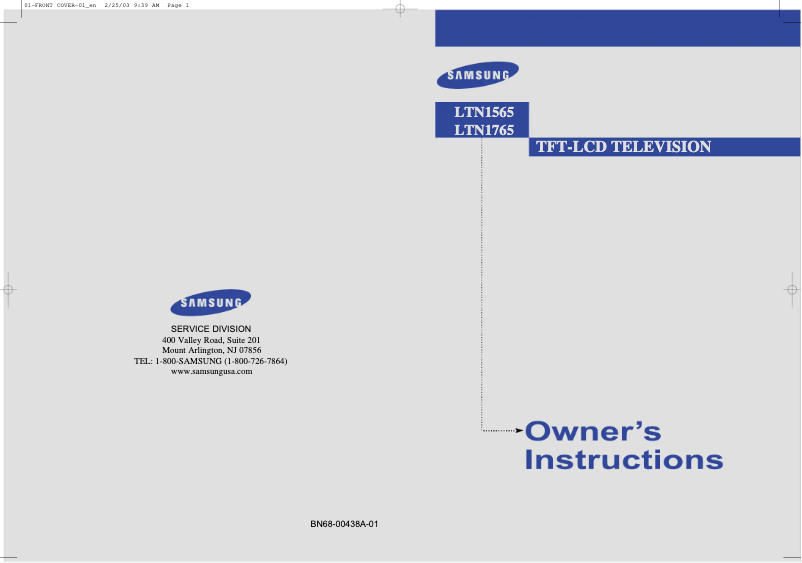
Task: Click the top center crosshair registration mark
Action: (399, 10)
